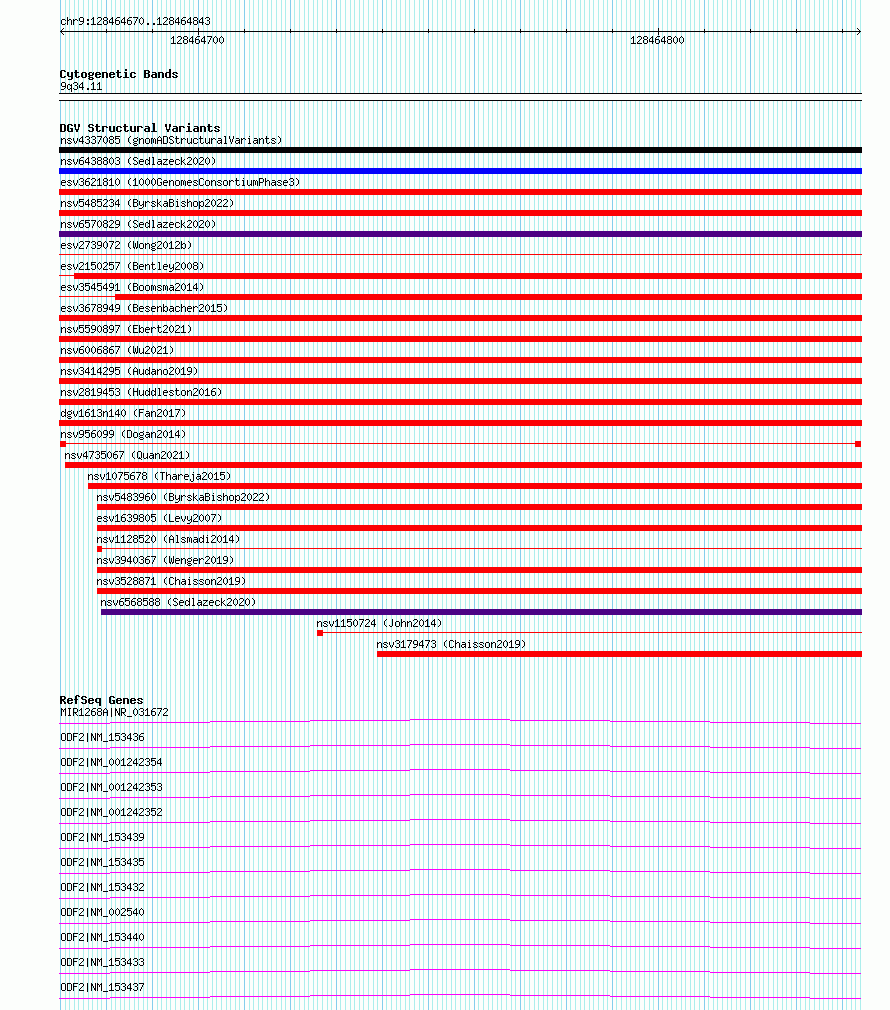Click the nsv3179473 (Chaisson2019) label
The height and width of the screenshot is (1010, 890).
[x=451, y=644]
